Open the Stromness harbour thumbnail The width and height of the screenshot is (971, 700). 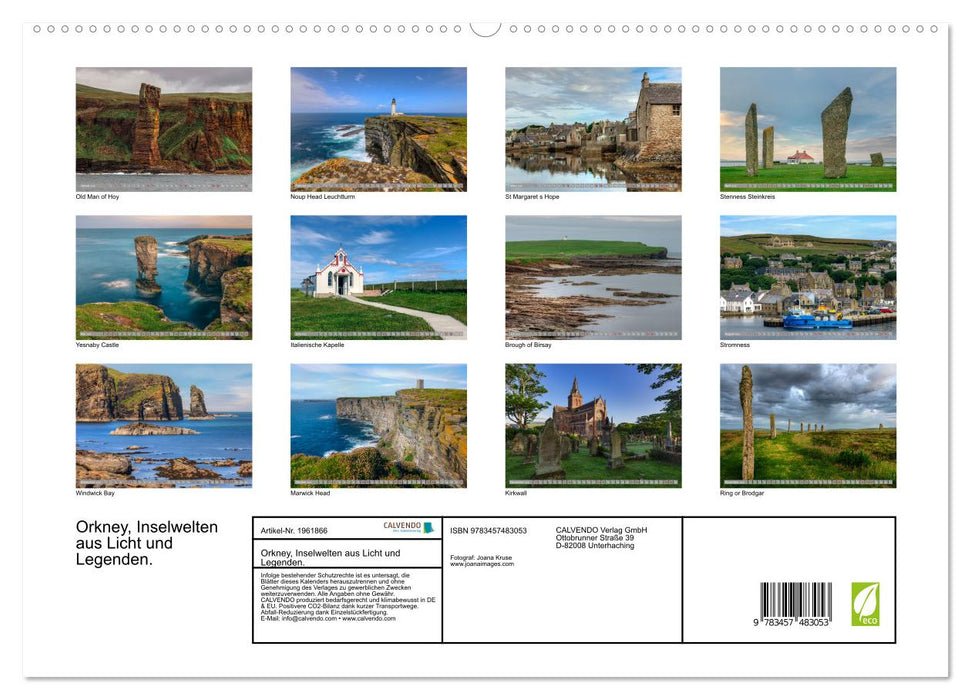(x=807, y=276)
